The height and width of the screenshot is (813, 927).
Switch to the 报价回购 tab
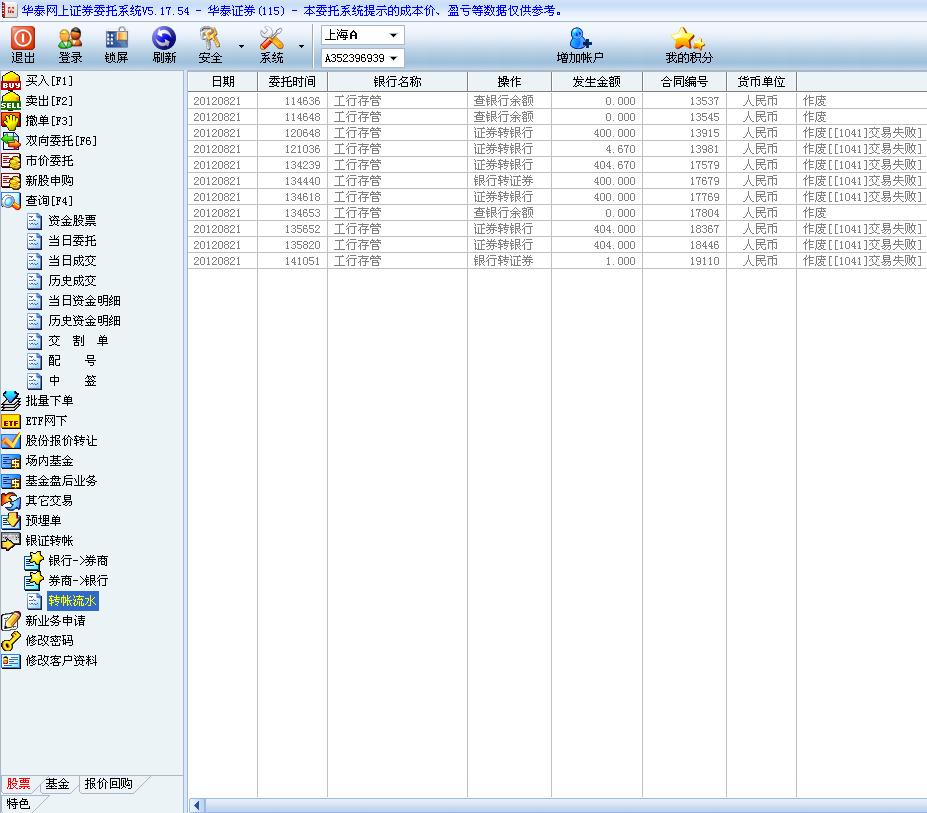tap(108, 784)
